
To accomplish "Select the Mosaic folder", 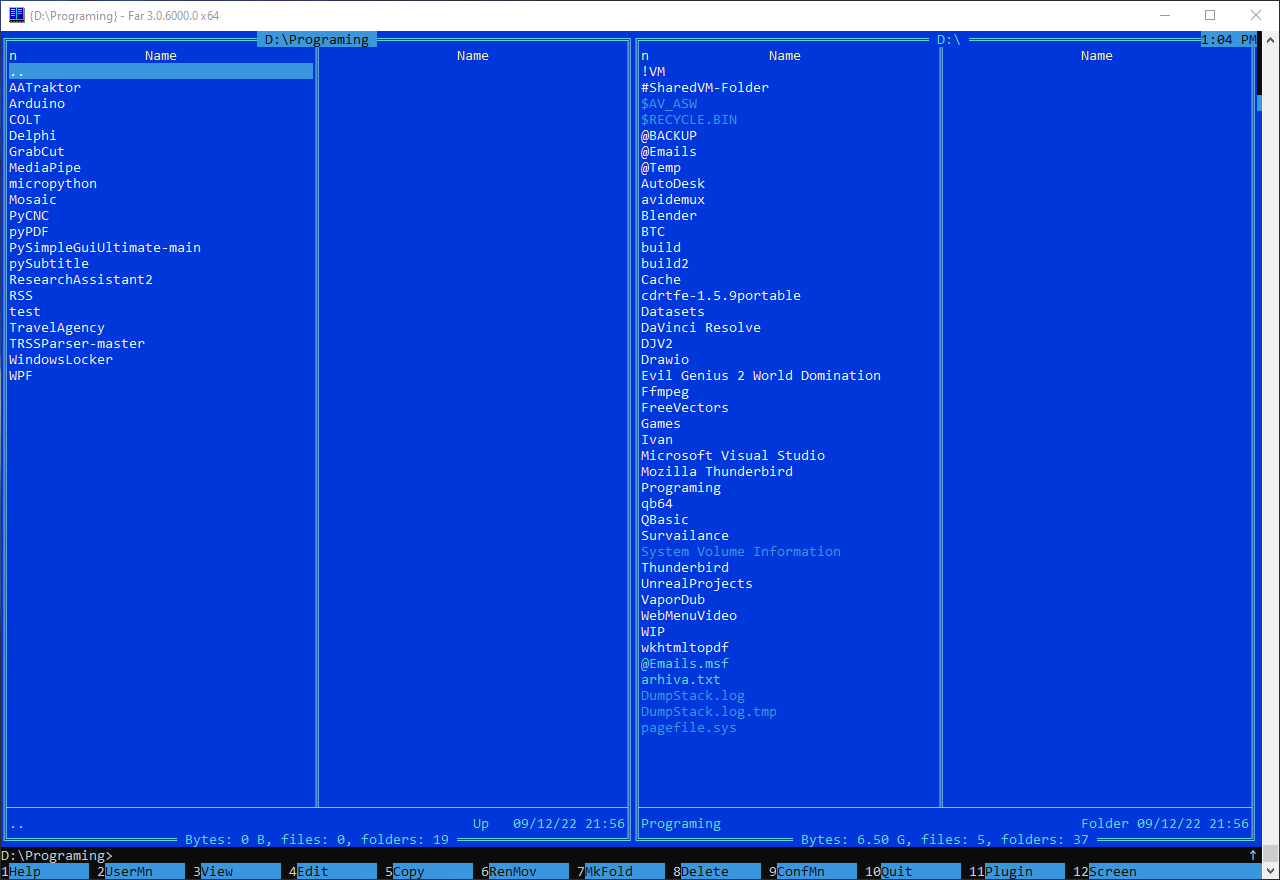I will [x=33, y=199].
